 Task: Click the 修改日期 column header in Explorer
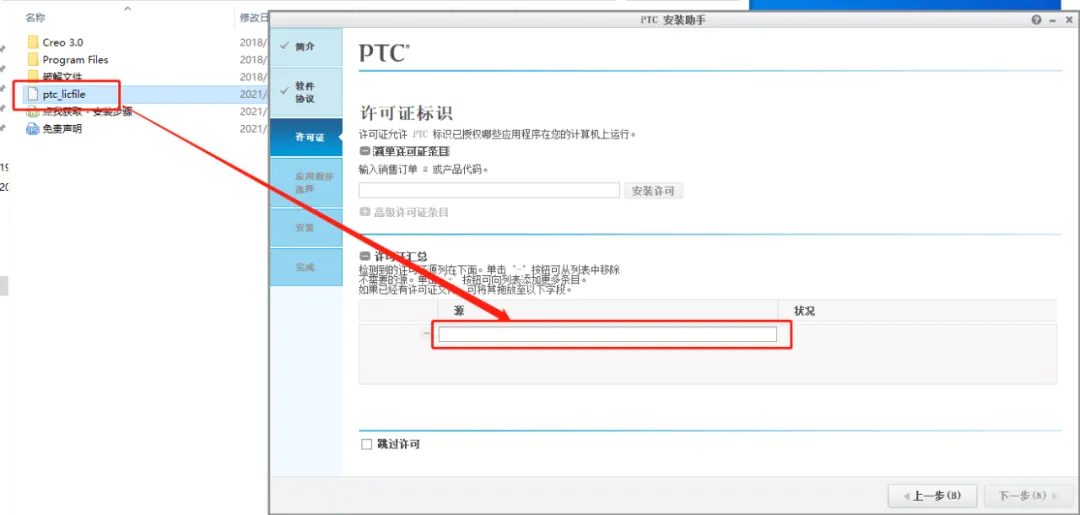tap(253, 17)
